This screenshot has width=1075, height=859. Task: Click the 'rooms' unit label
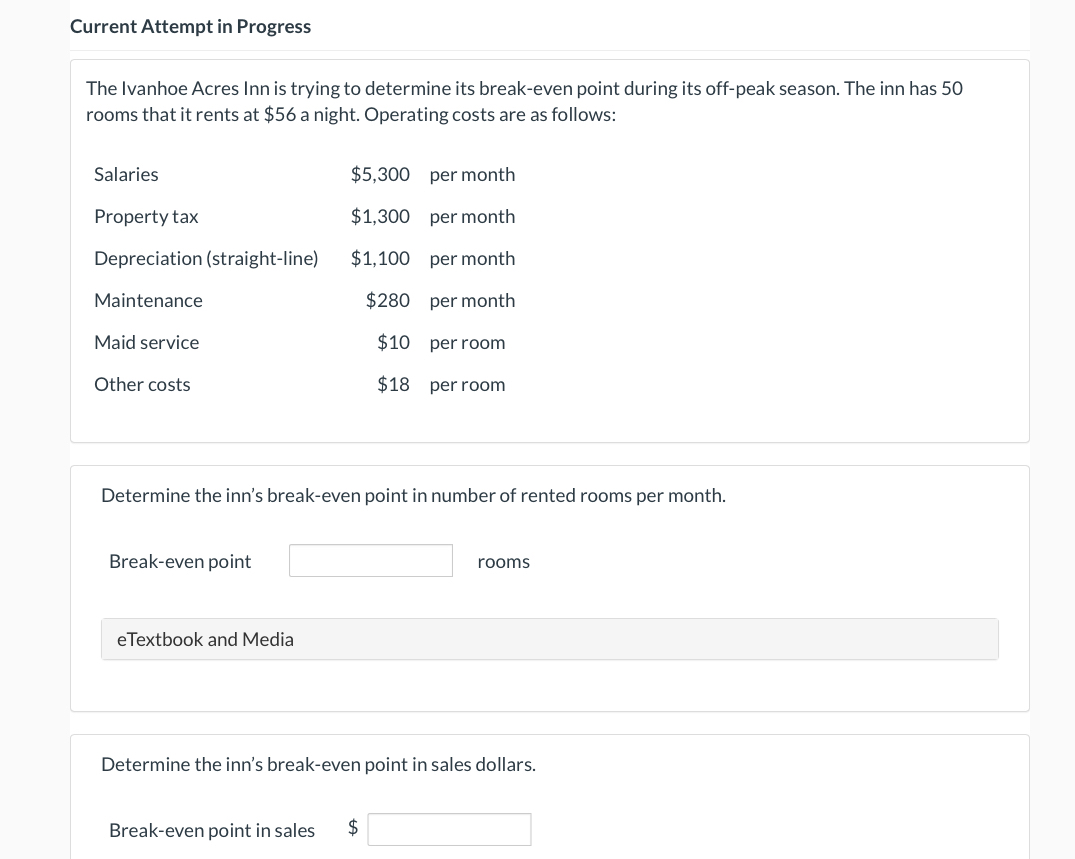coord(504,561)
